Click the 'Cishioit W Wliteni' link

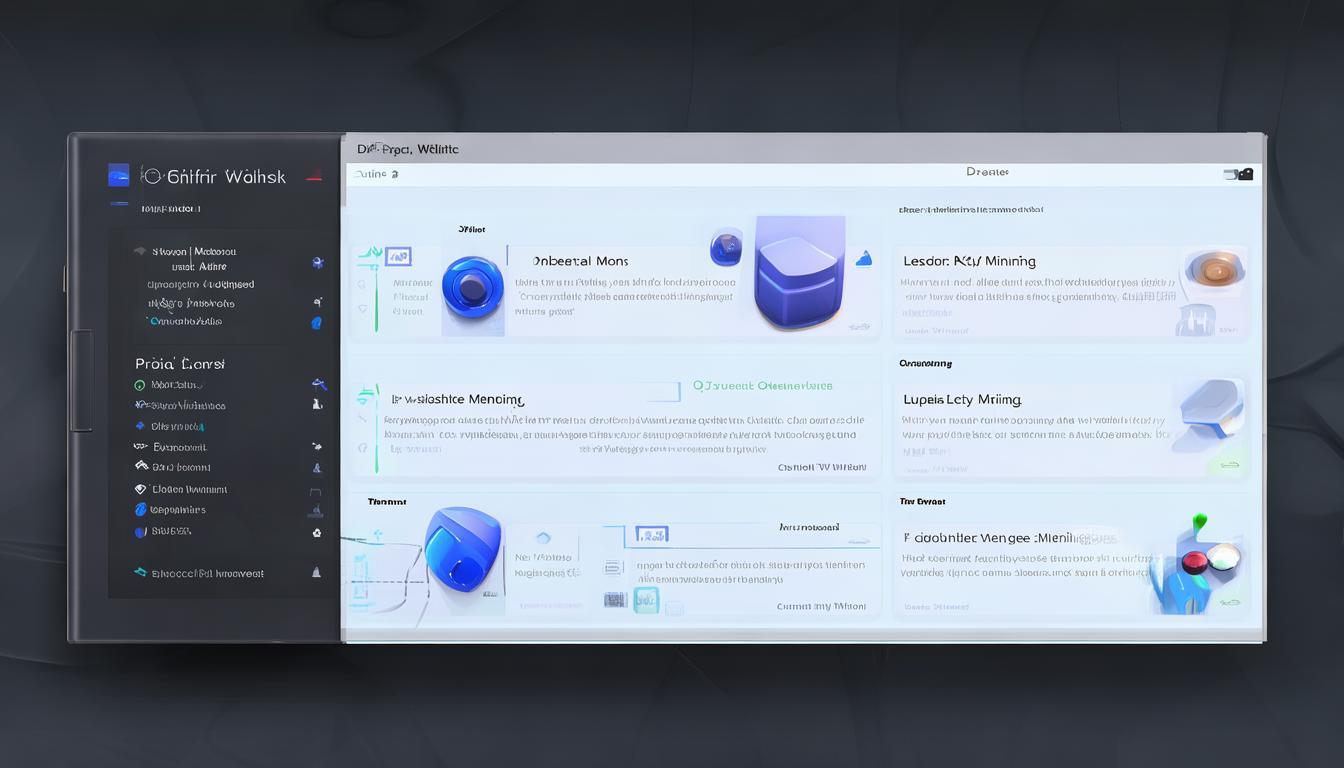tap(822, 467)
